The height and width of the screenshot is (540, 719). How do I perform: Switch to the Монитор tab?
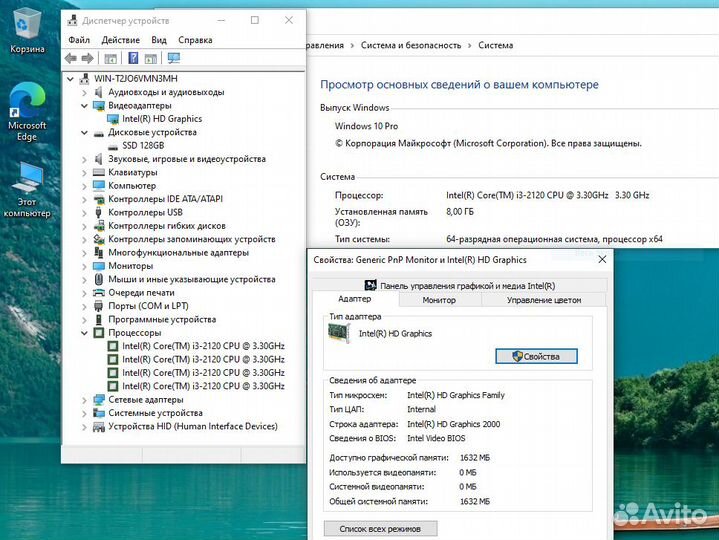click(x=439, y=300)
